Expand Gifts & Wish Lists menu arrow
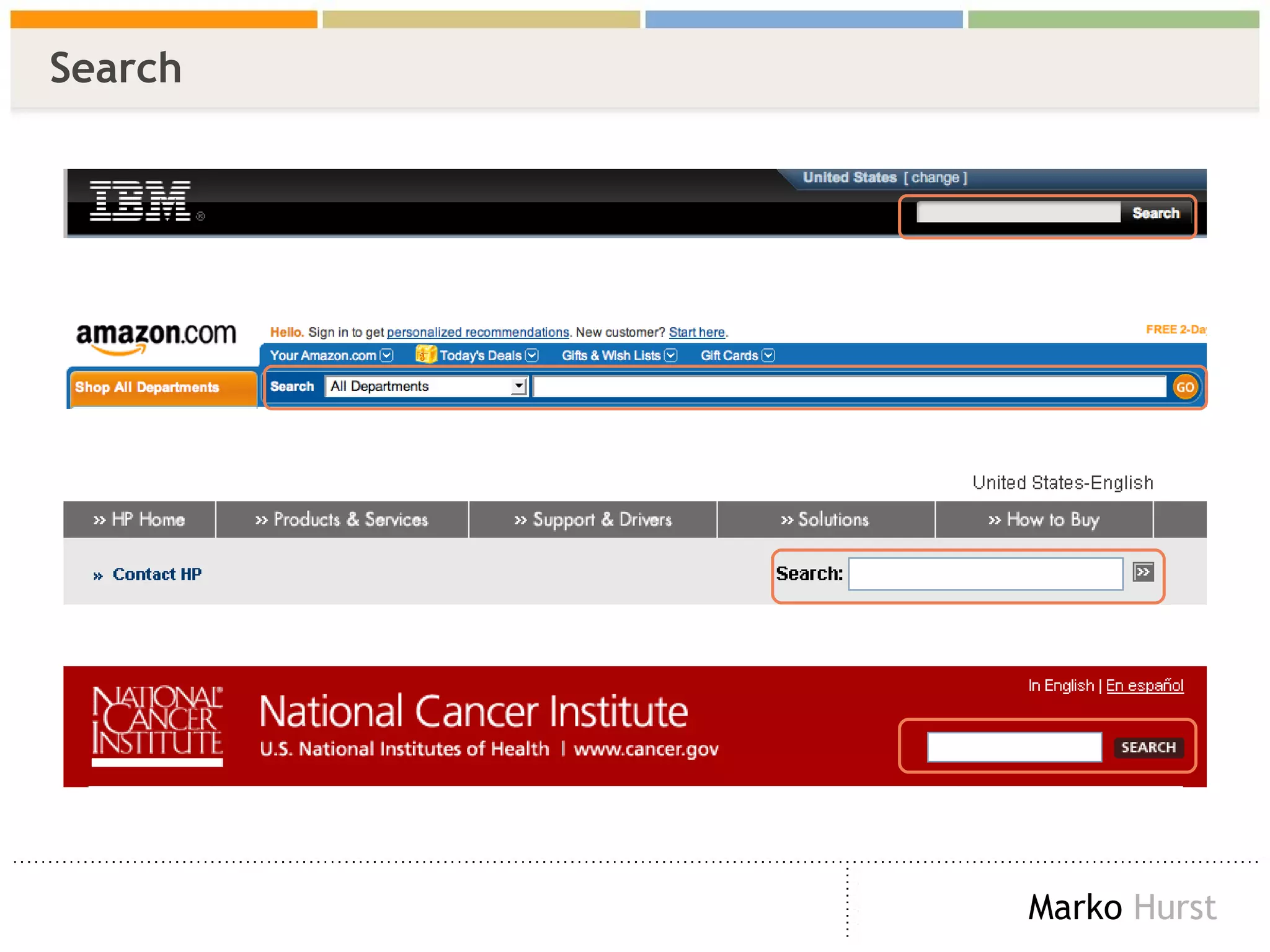This screenshot has width=1270, height=952. 670,355
